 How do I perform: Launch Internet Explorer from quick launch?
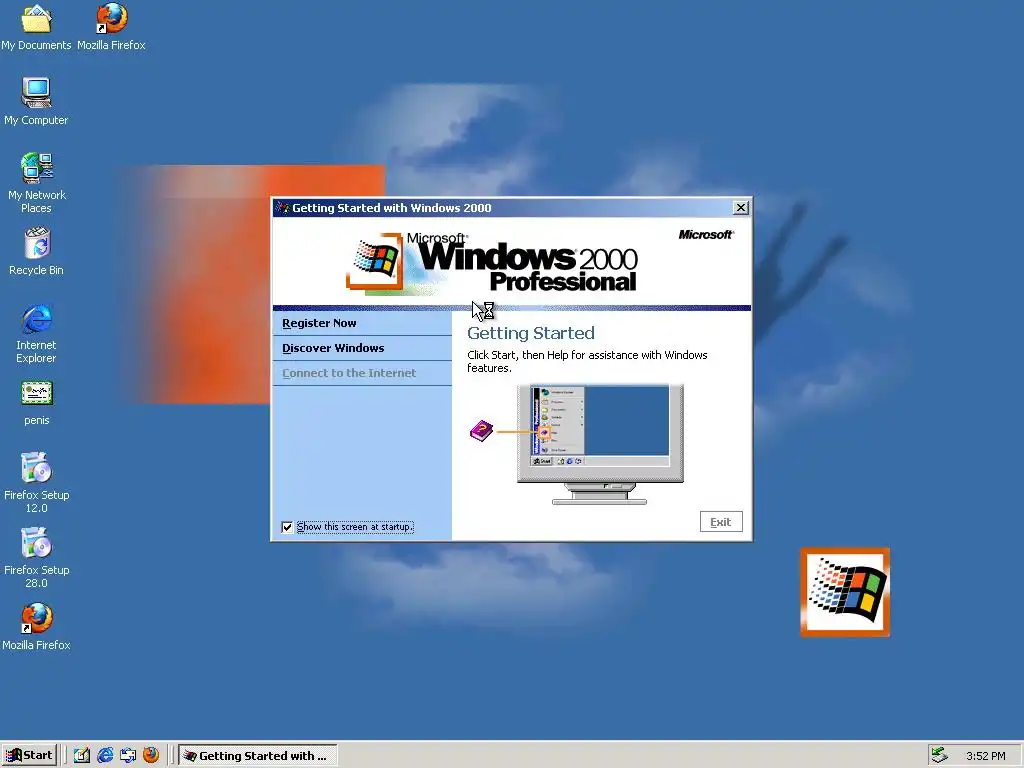point(104,755)
